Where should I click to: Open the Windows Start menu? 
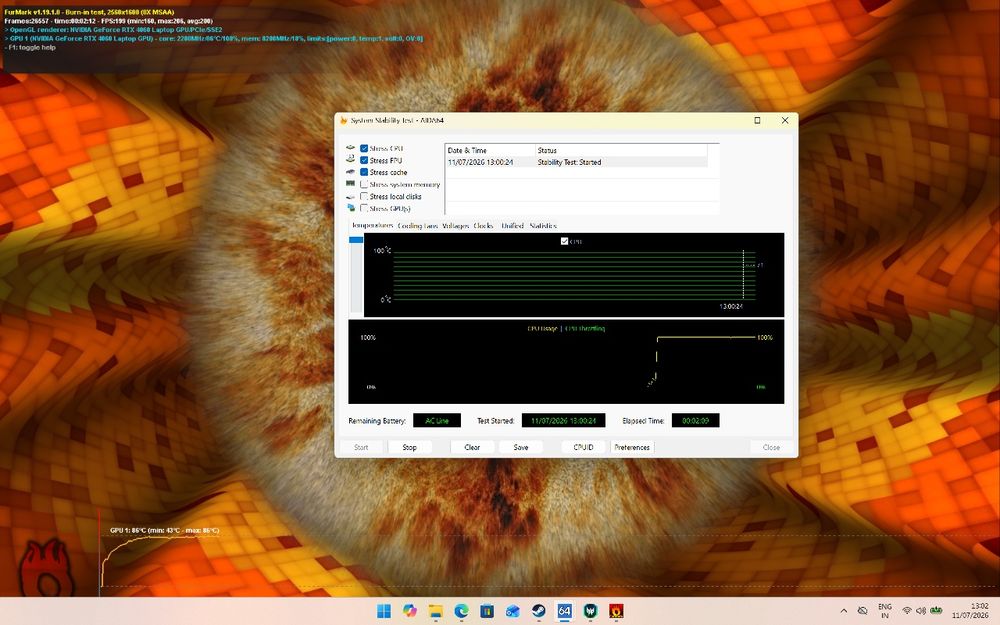pyautogui.click(x=384, y=611)
